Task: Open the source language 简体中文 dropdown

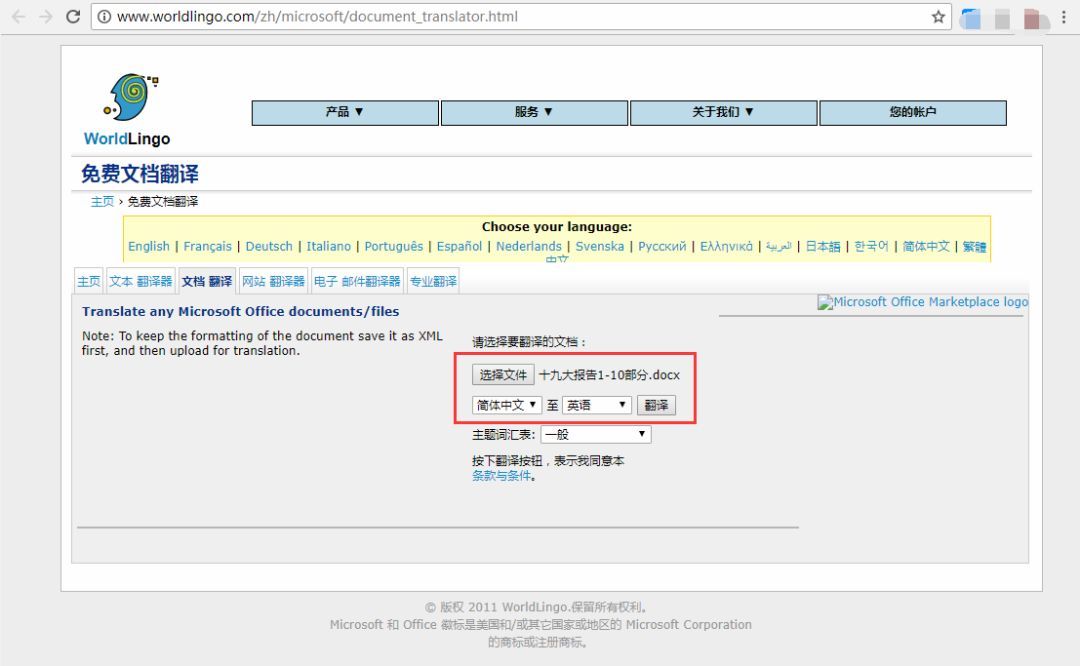Action: [x=507, y=405]
